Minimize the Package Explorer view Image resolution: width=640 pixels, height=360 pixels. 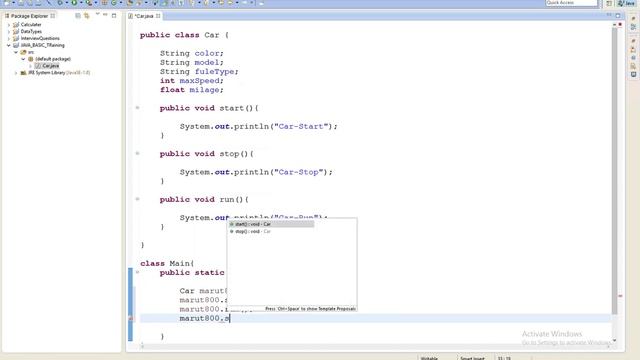point(105,15)
